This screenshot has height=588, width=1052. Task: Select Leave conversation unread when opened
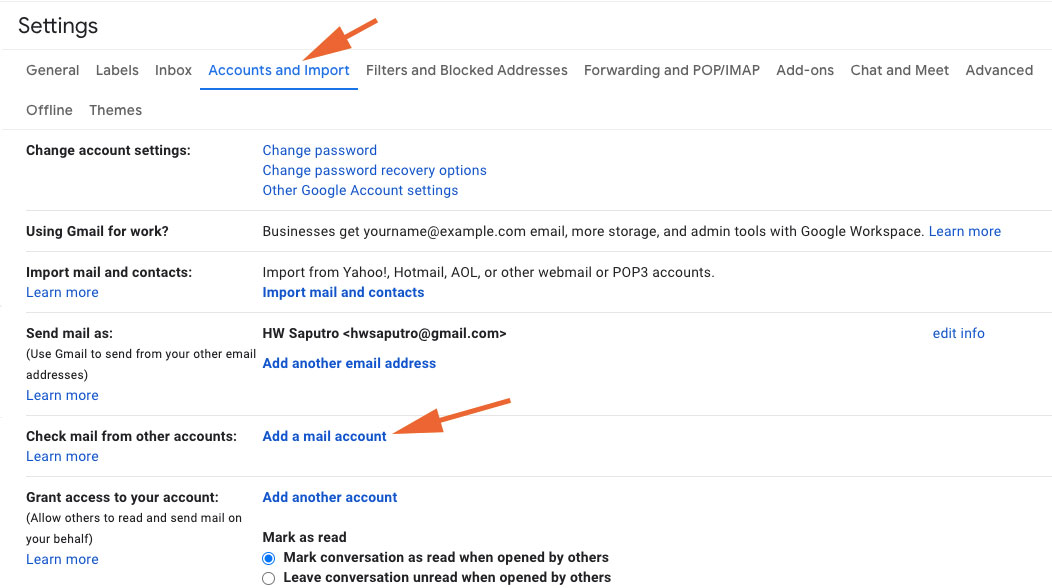[x=268, y=578]
